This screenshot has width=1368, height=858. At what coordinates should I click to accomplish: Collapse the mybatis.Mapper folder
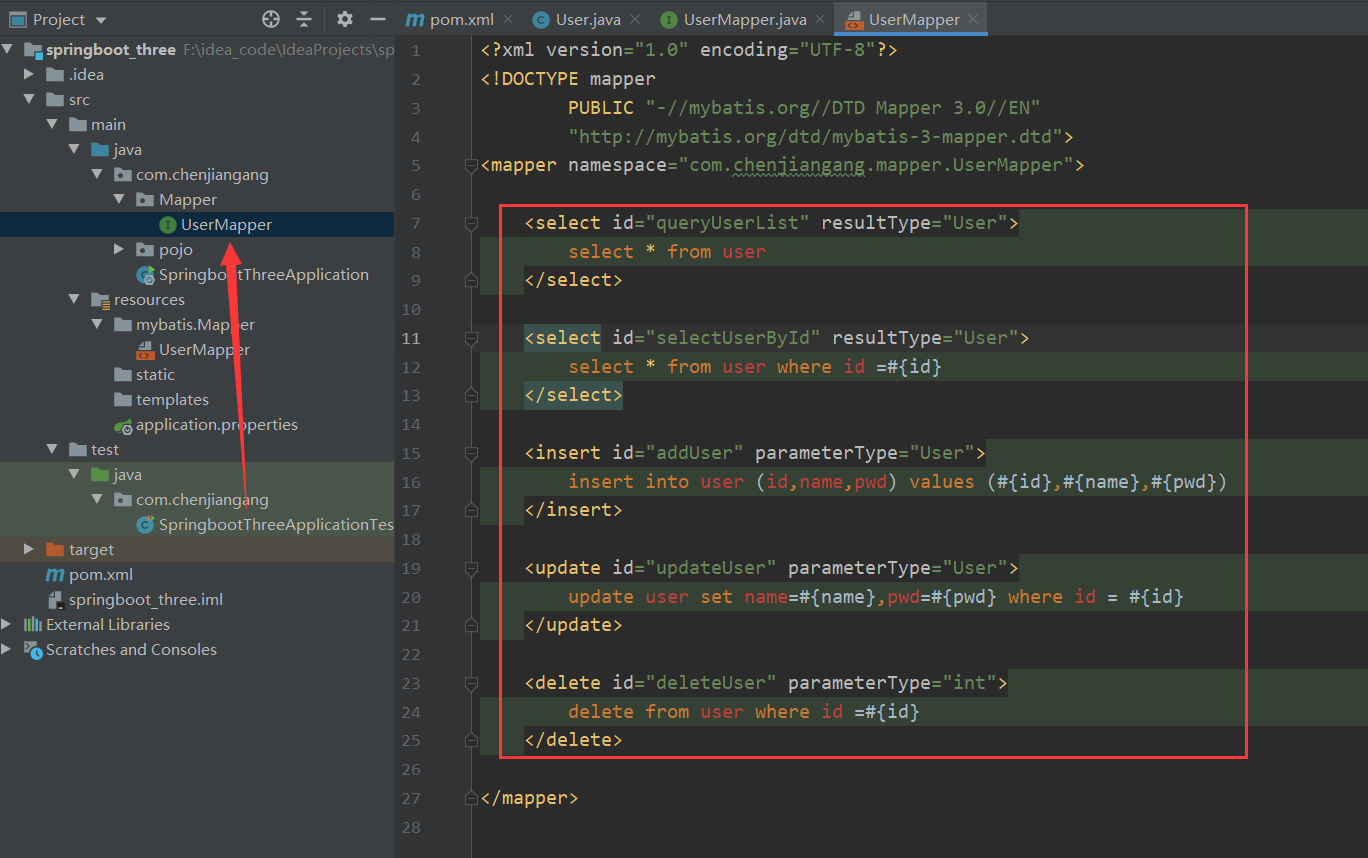(x=97, y=324)
